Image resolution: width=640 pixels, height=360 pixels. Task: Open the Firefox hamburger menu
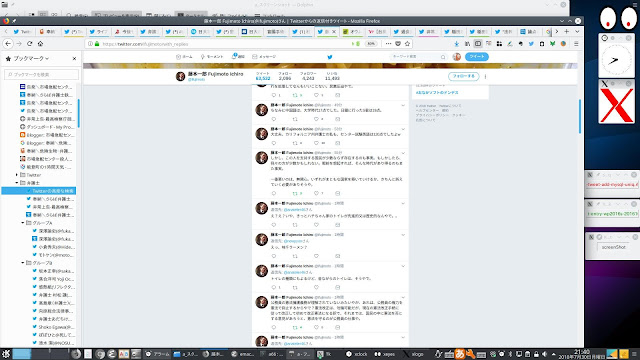[x=576, y=44]
